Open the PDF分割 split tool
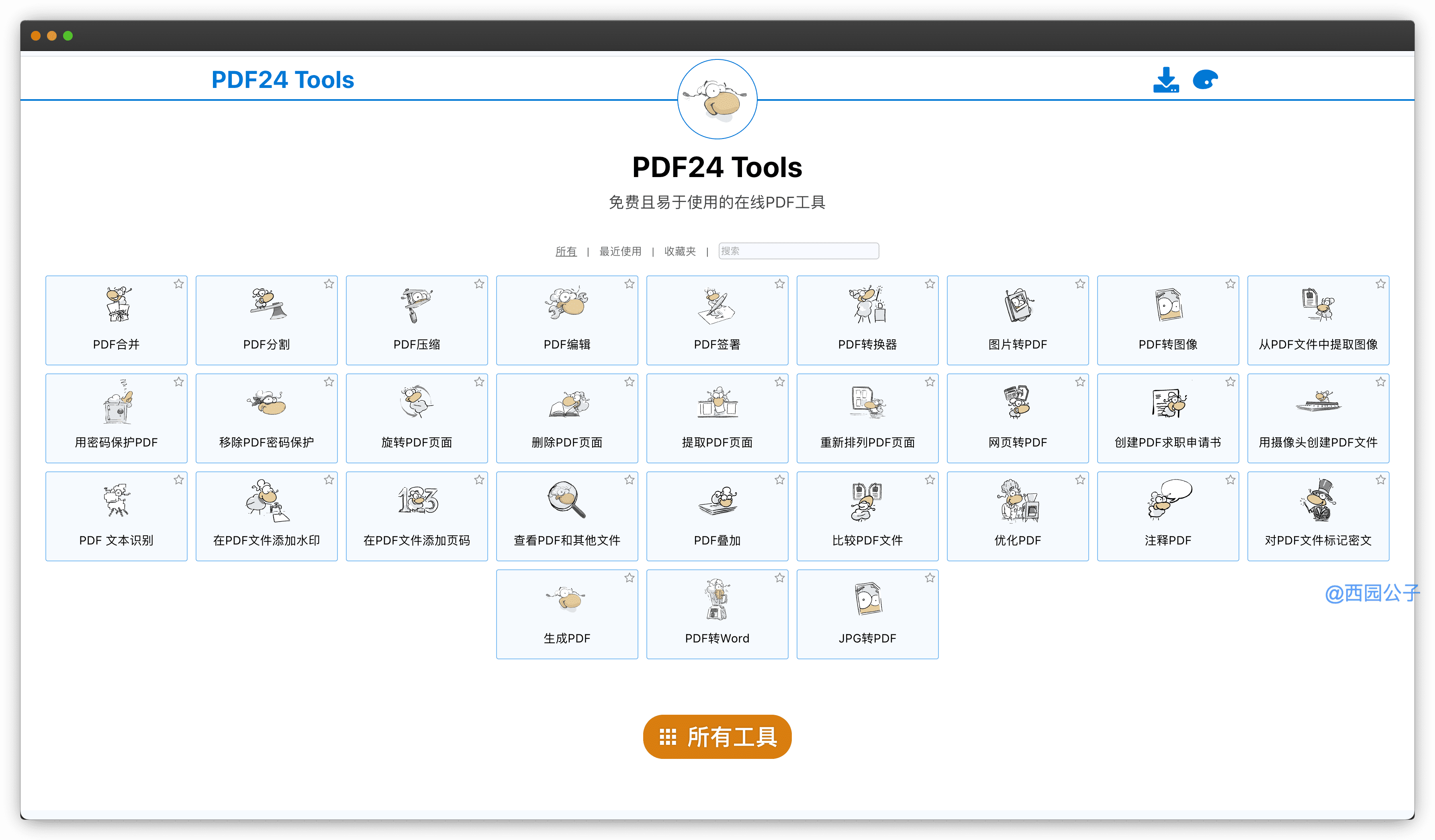 [x=266, y=320]
